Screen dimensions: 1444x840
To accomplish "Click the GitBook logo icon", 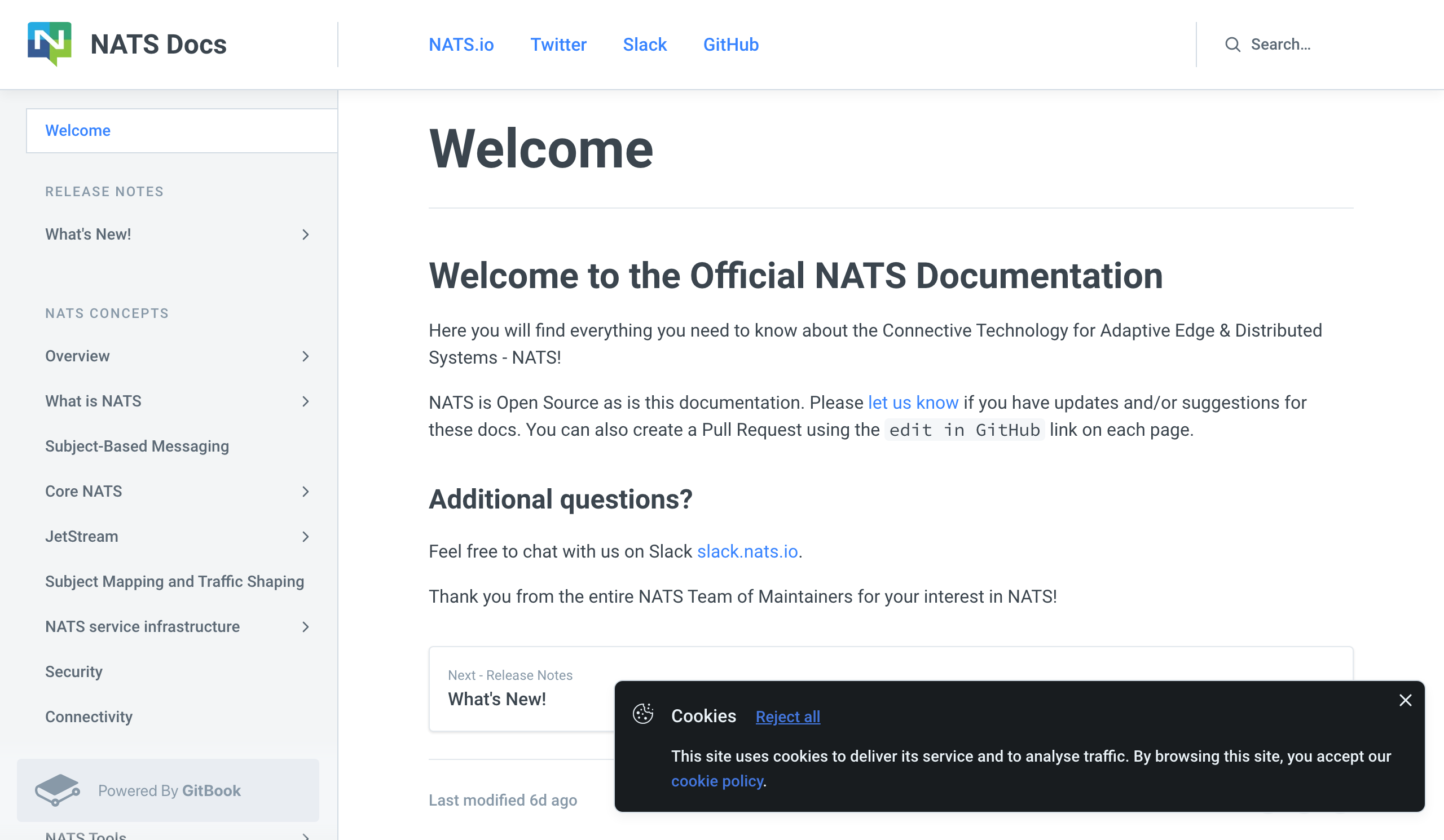I will (x=58, y=790).
